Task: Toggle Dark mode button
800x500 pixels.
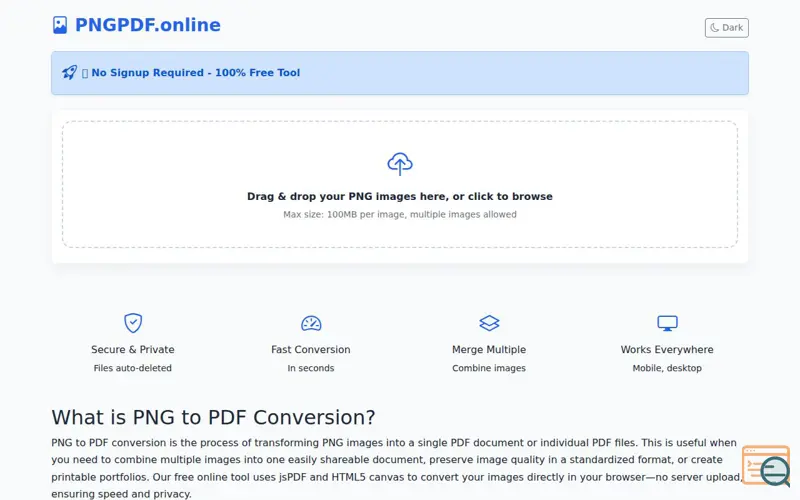Action: click(x=727, y=28)
